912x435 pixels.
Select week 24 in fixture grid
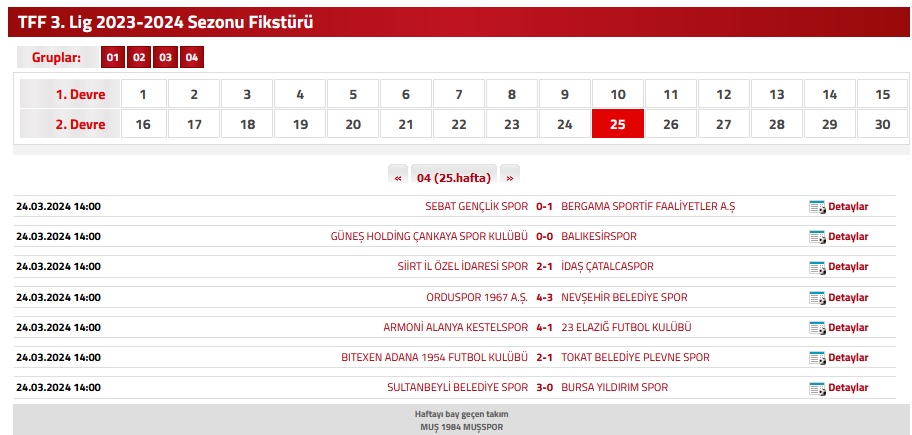point(565,124)
